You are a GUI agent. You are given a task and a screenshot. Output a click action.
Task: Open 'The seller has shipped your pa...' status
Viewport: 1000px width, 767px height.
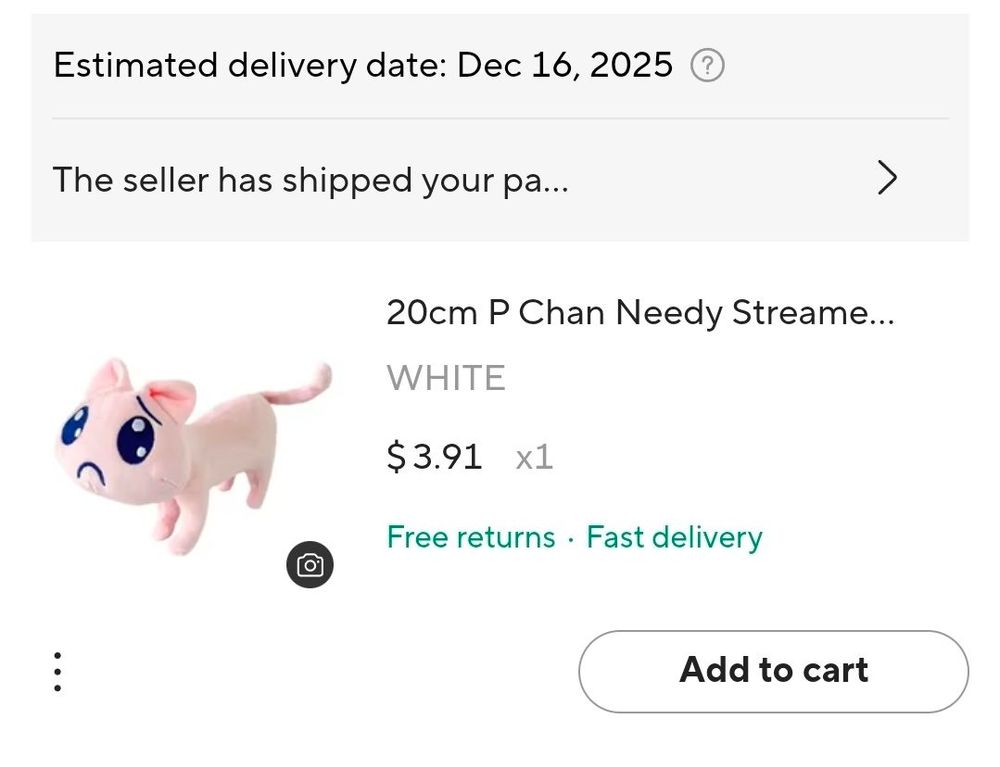tap(310, 180)
